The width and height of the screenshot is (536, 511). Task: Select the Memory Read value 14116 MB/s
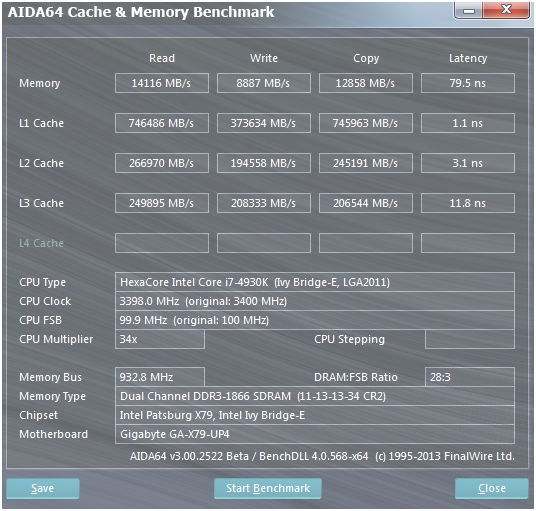point(162,83)
